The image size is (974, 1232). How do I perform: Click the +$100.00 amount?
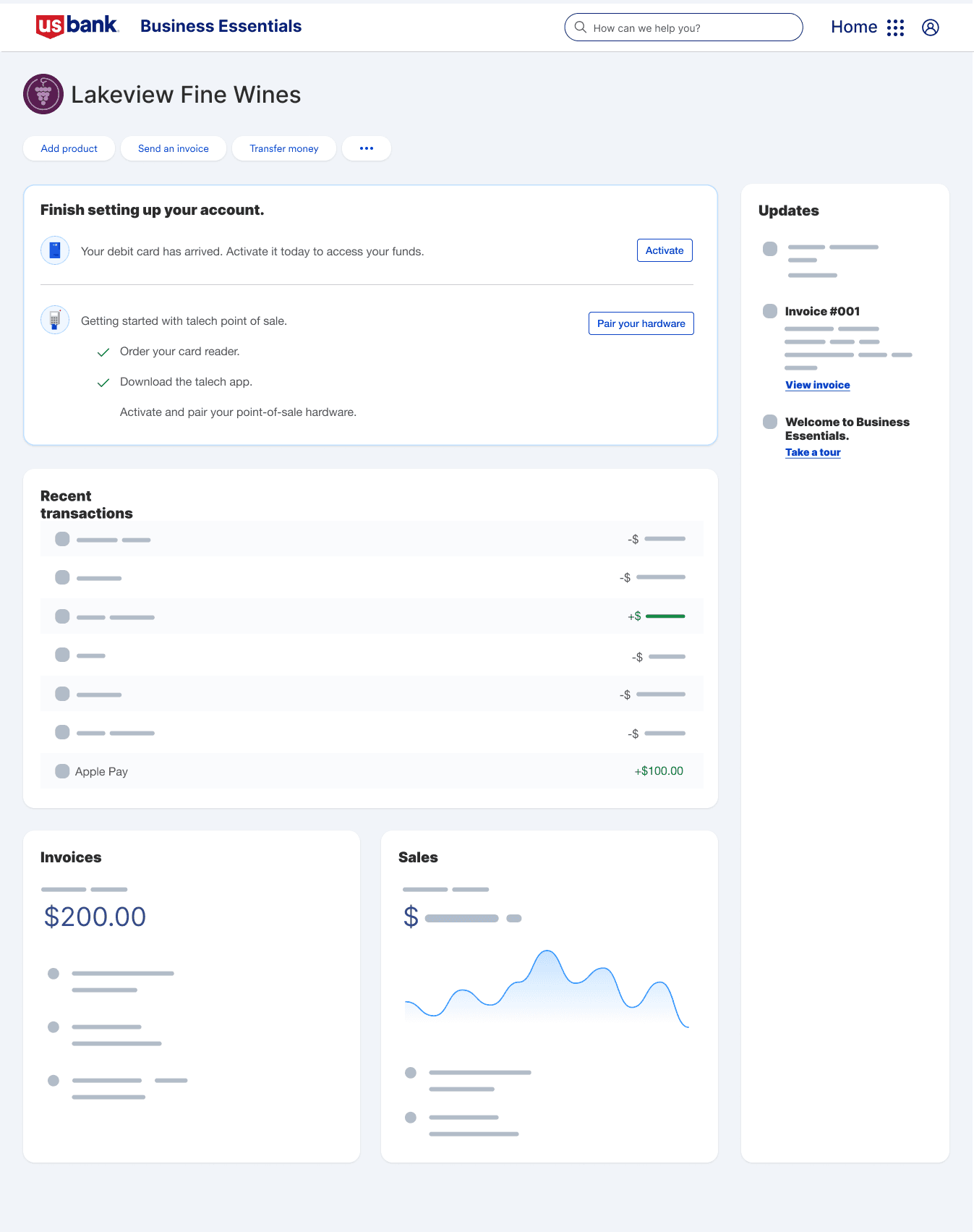[x=659, y=771]
